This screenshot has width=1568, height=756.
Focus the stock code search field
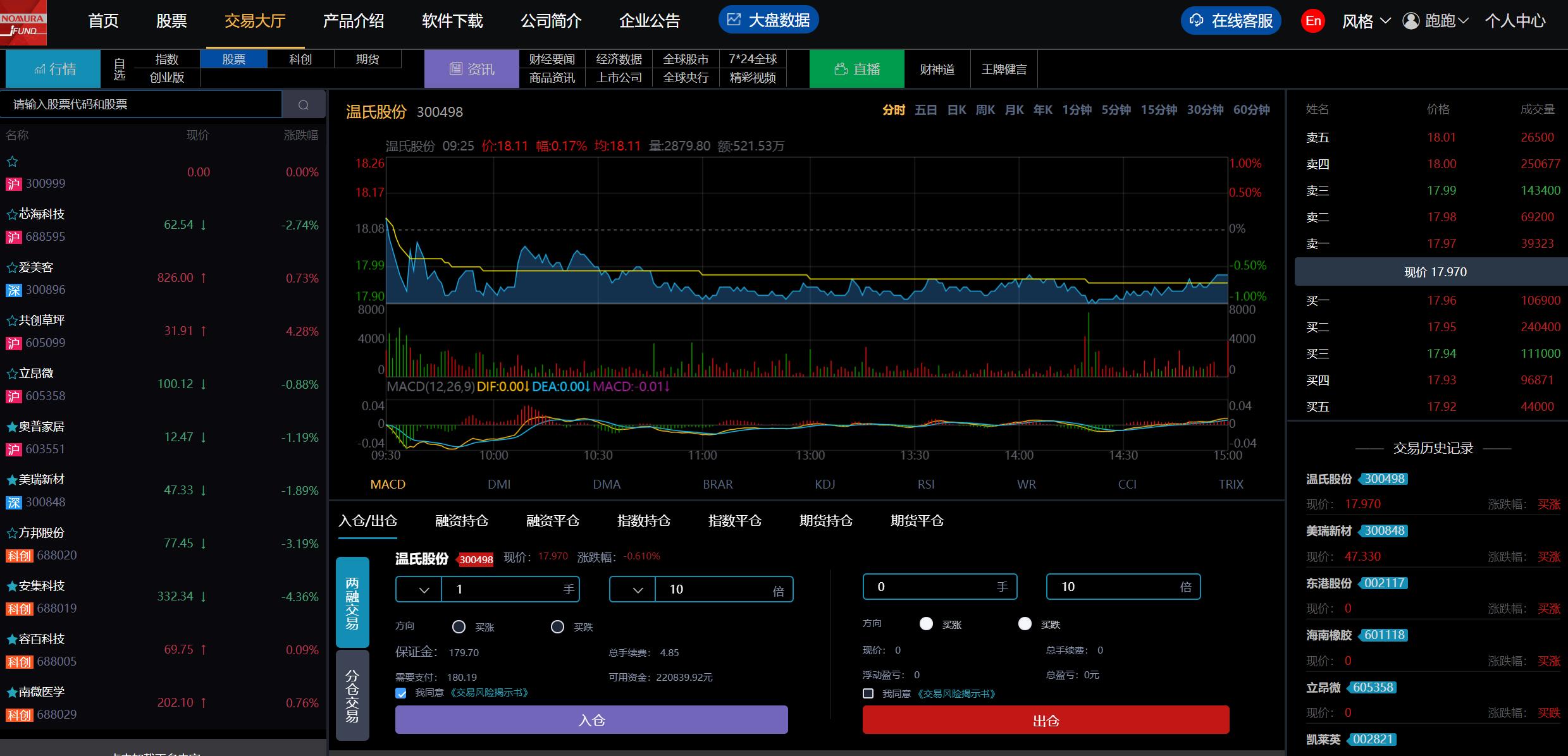(141, 104)
